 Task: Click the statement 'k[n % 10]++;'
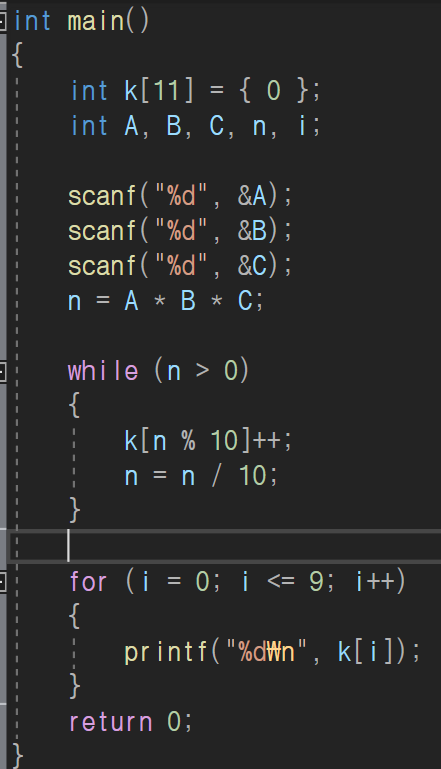coord(208,440)
